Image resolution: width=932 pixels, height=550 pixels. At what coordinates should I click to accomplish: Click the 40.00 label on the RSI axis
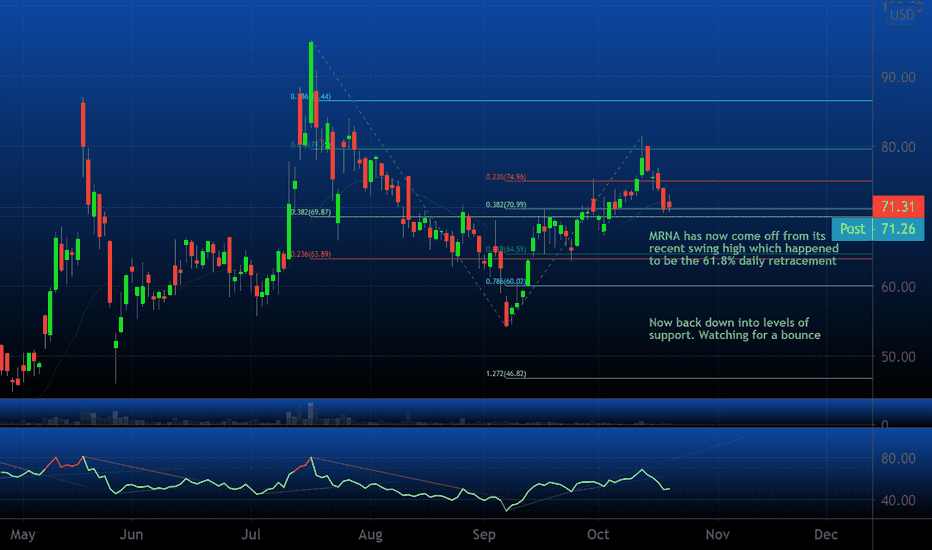898,501
